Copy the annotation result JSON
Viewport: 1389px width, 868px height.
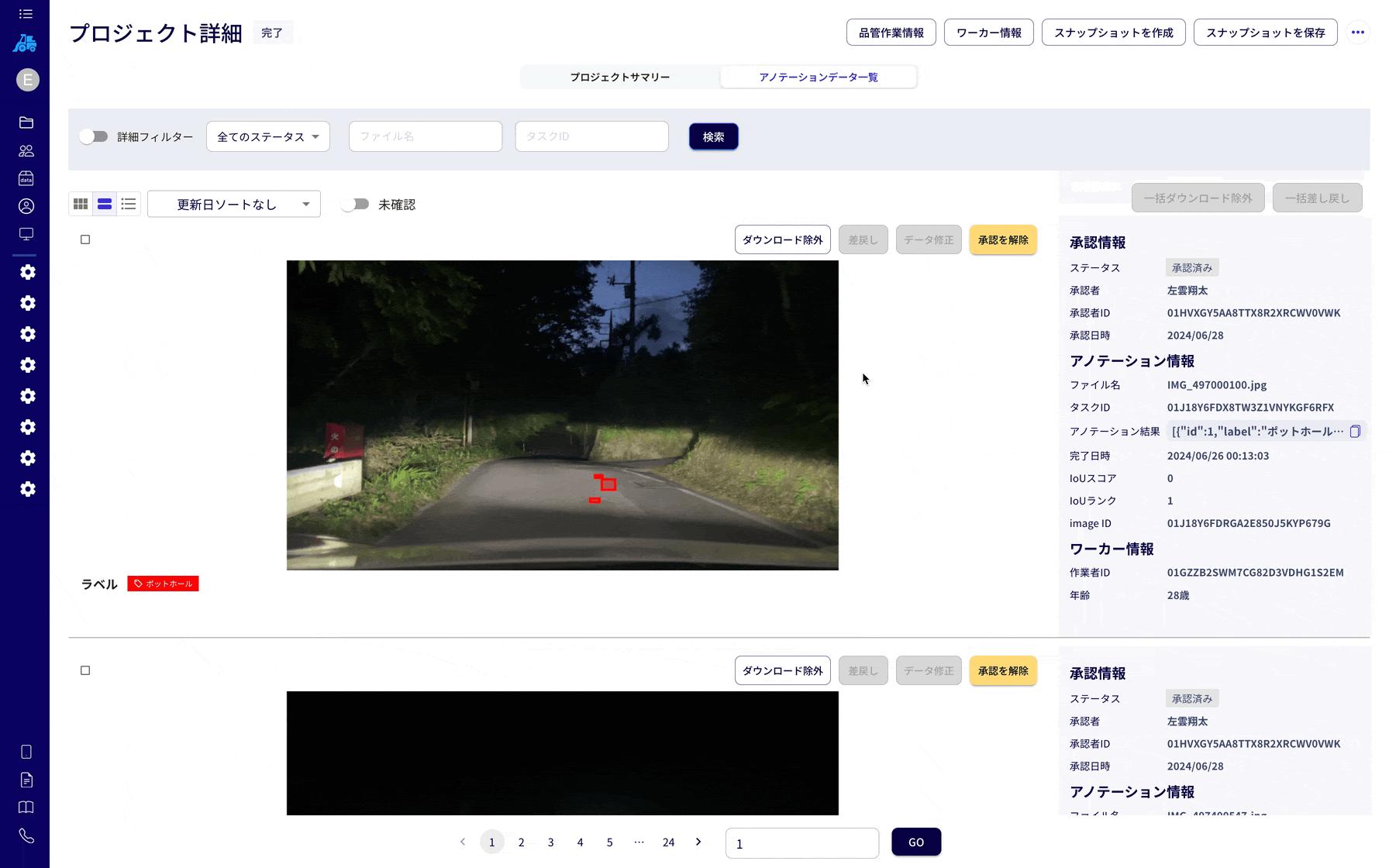[x=1355, y=432]
